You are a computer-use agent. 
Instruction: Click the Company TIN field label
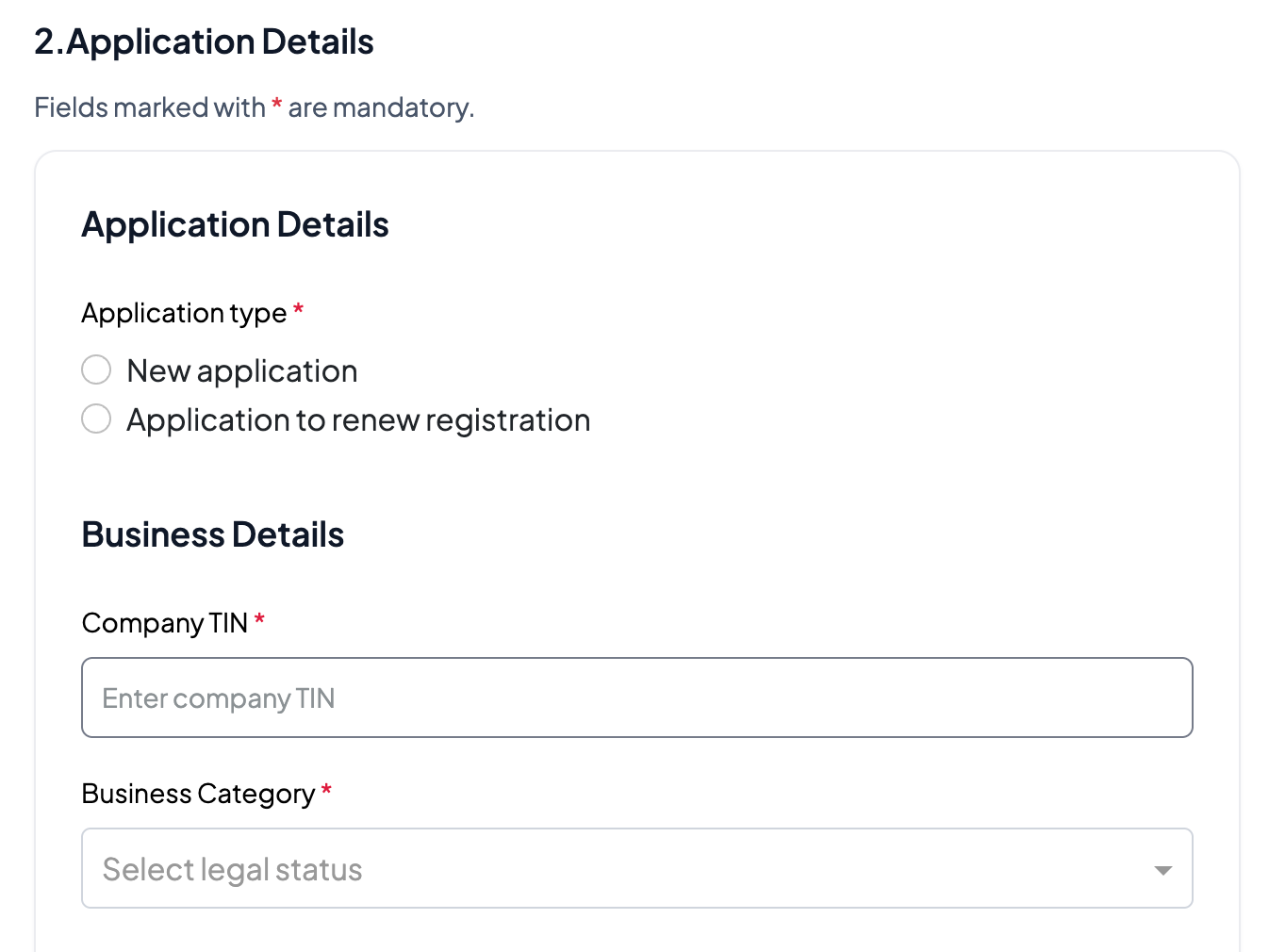click(165, 623)
